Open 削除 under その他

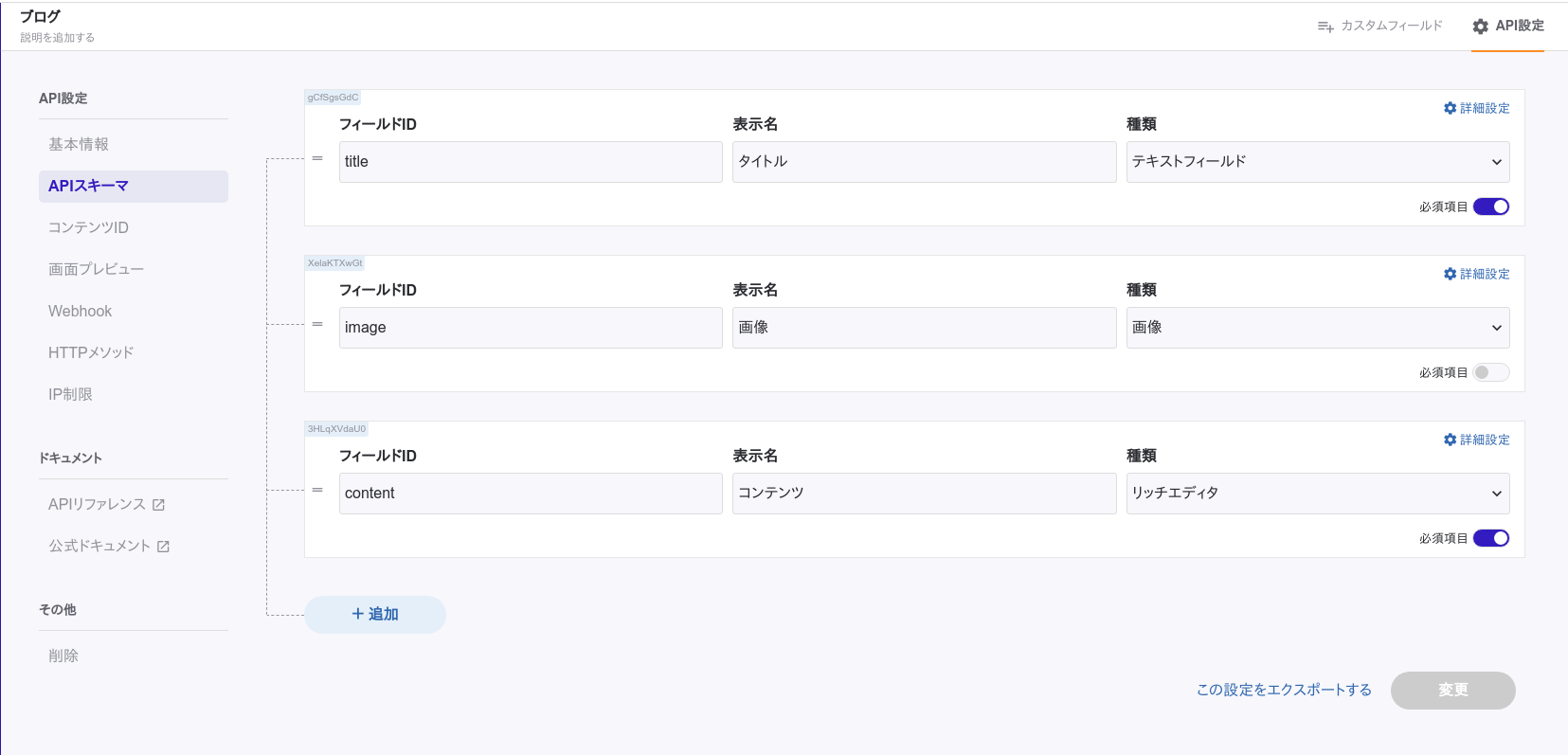pyautogui.click(x=134, y=656)
